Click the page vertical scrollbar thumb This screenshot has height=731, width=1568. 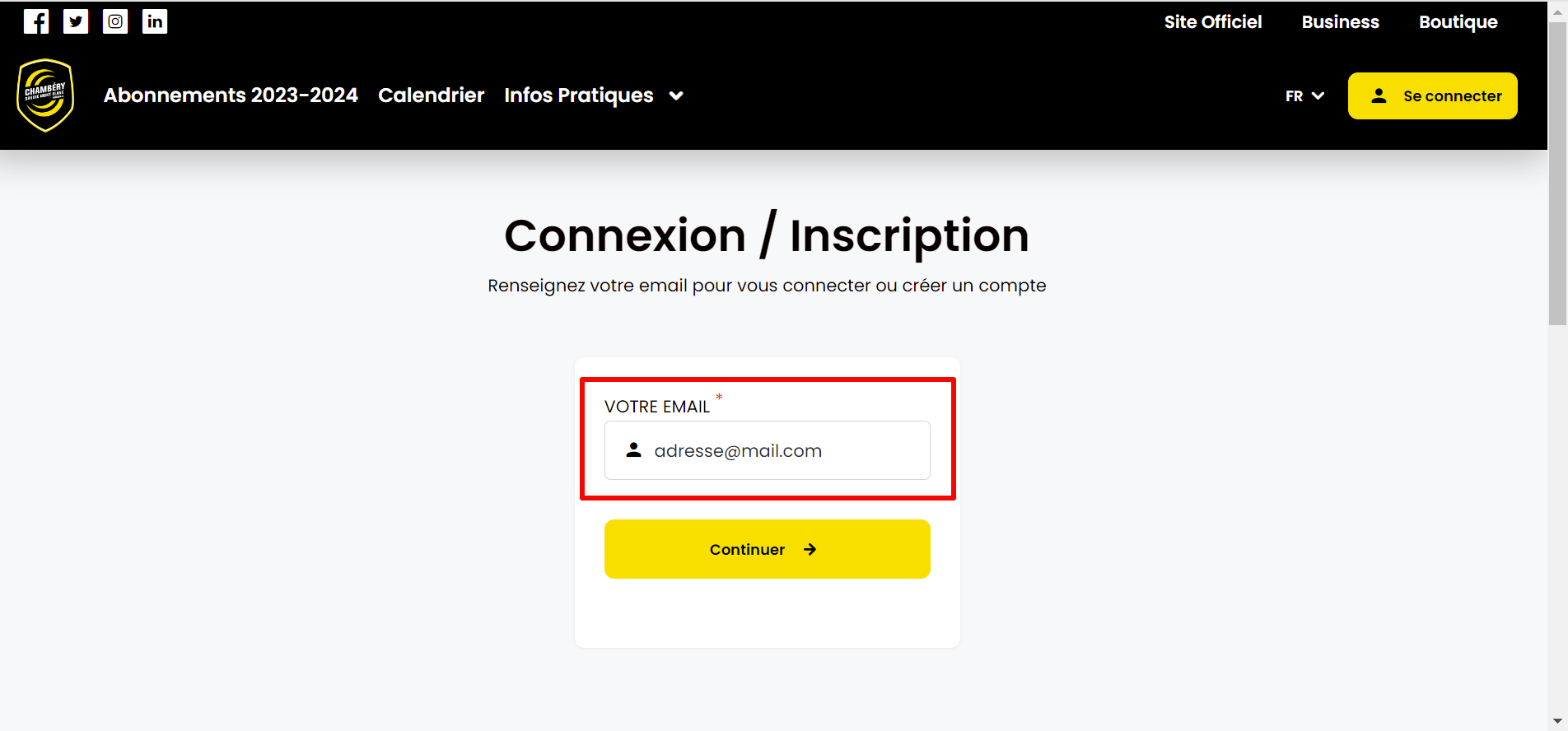(1557, 173)
